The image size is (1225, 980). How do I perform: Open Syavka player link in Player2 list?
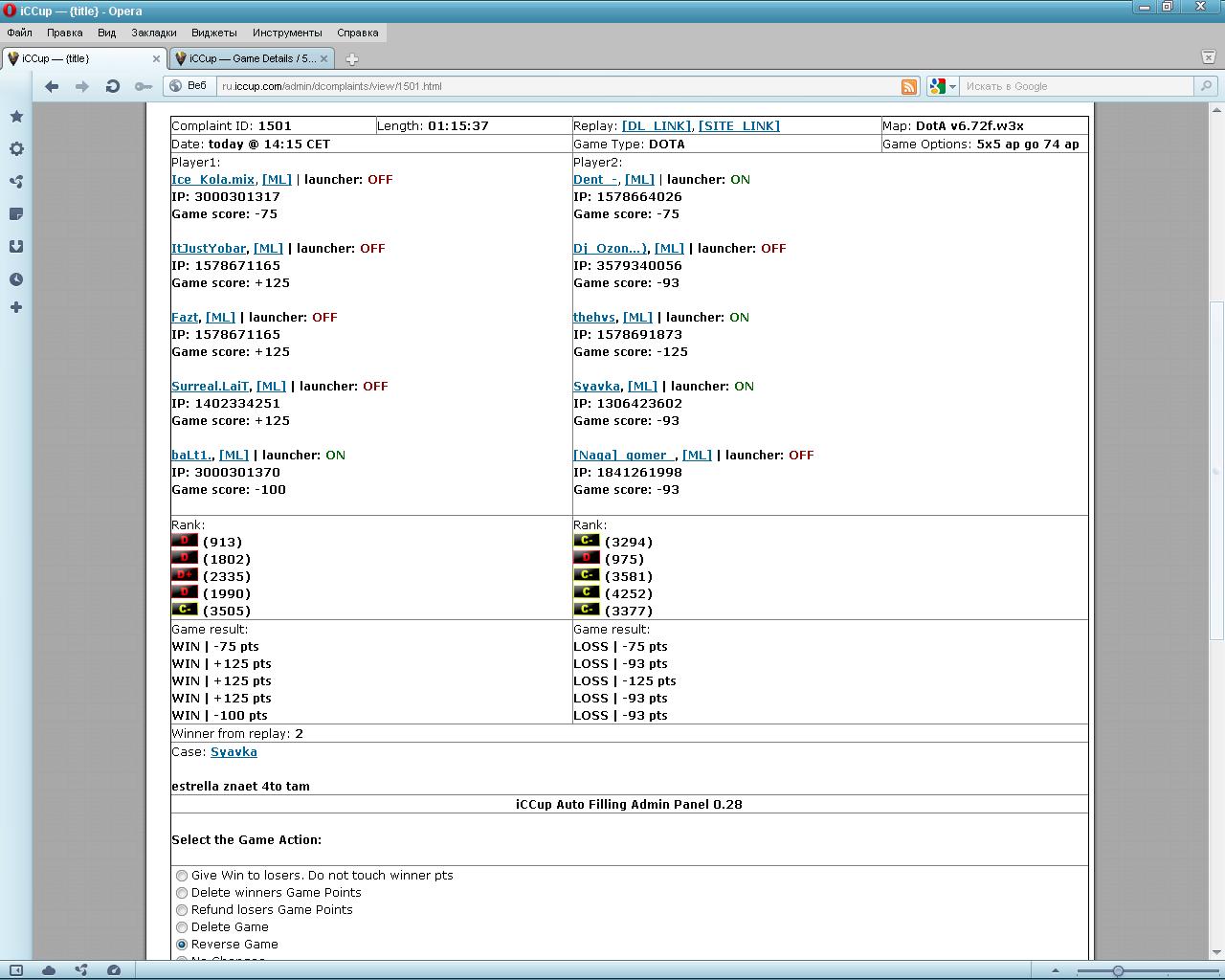point(596,387)
